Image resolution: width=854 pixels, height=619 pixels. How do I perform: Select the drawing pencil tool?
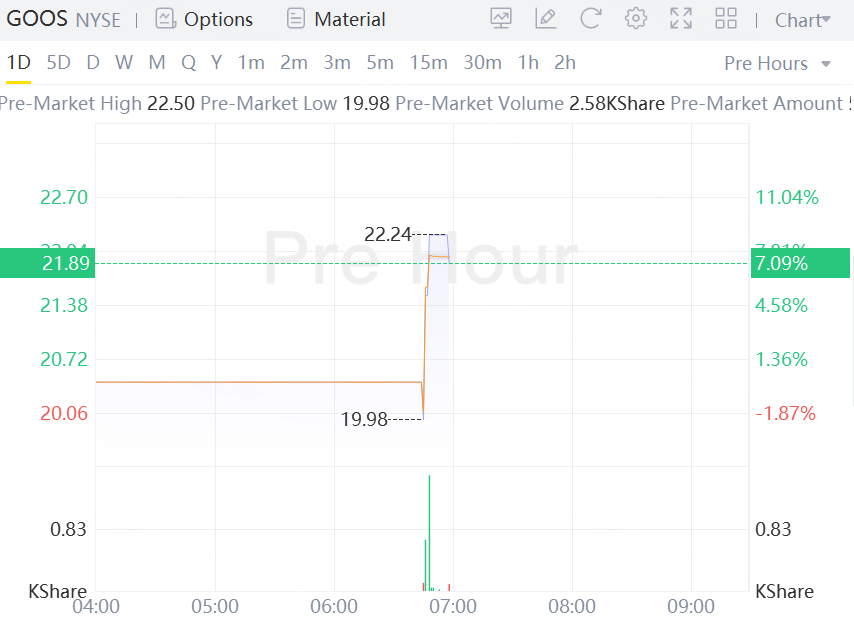(x=546, y=18)
